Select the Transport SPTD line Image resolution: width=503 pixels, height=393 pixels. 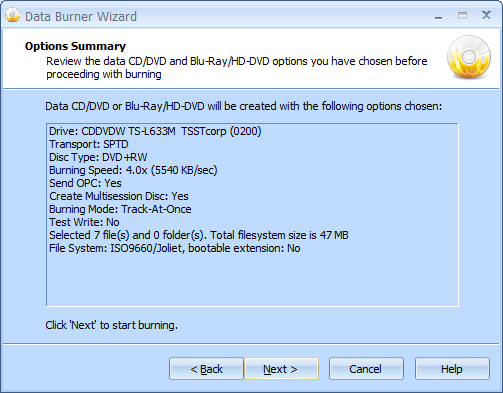tap(89, 144)
